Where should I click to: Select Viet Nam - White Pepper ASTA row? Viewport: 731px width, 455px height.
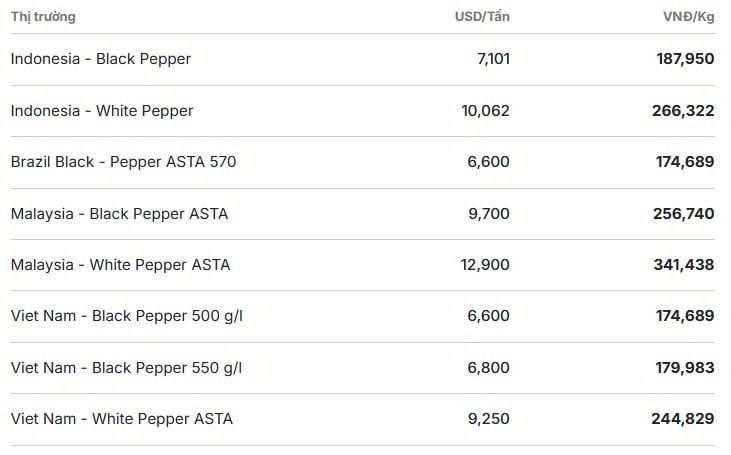pos(363,419)
